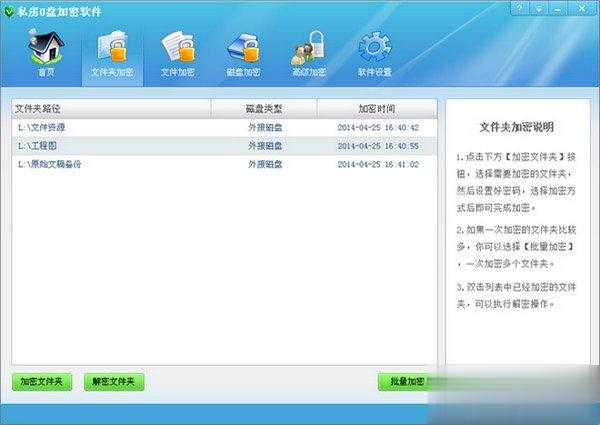
Task: Select the L:\文件资源 row
Action: coord(224,127)
